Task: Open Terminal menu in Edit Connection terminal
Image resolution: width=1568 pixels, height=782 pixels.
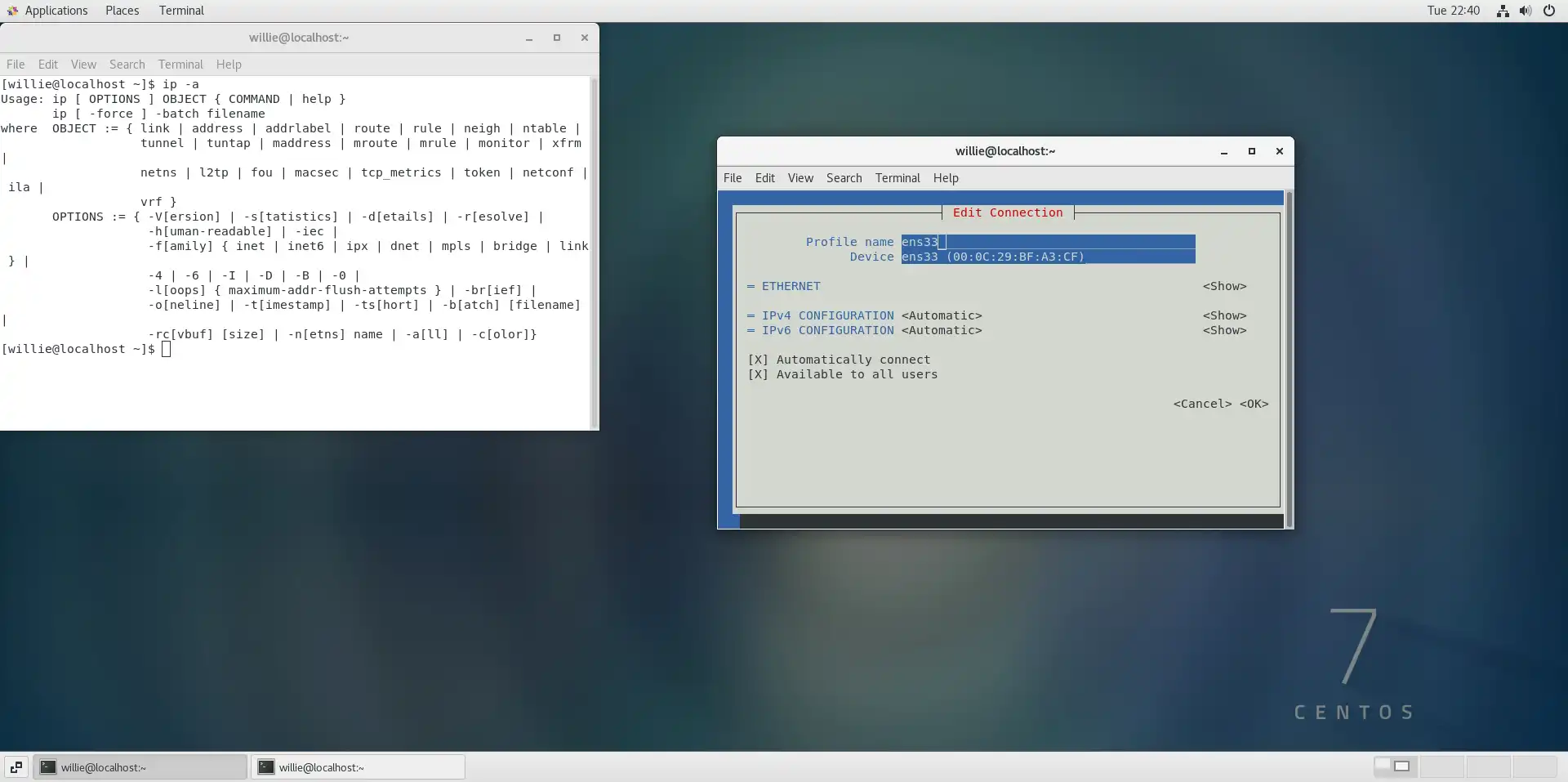Action: 898,178
